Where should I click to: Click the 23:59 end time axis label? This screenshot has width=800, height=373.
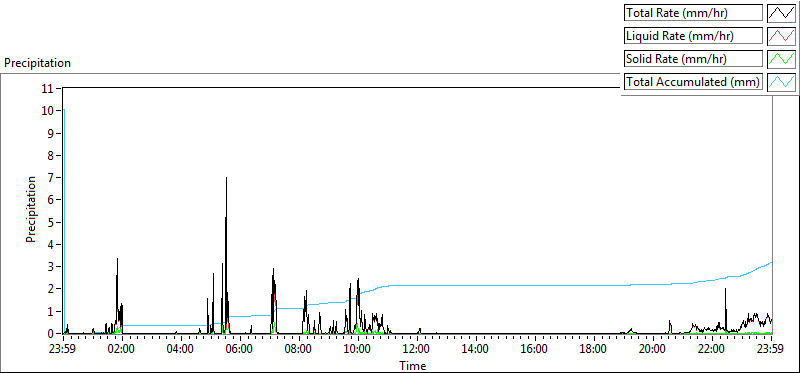(770, 350)
